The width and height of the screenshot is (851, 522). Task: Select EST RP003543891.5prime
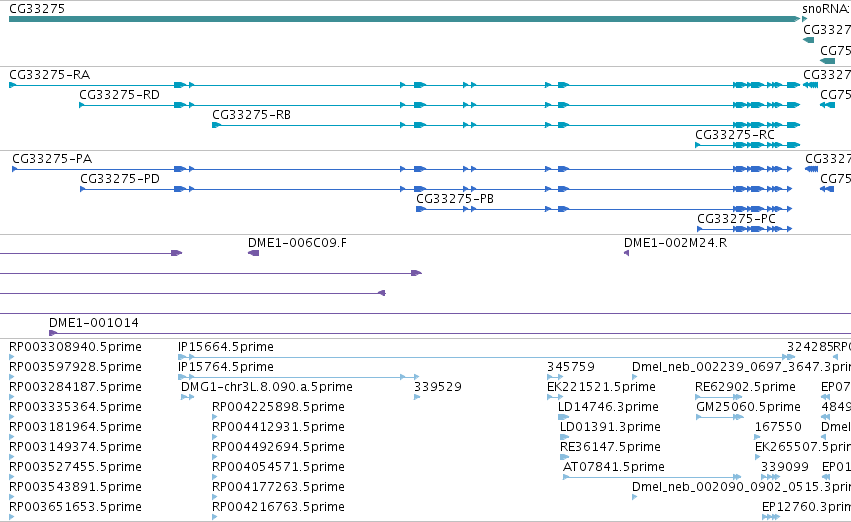tap(75, 487)
